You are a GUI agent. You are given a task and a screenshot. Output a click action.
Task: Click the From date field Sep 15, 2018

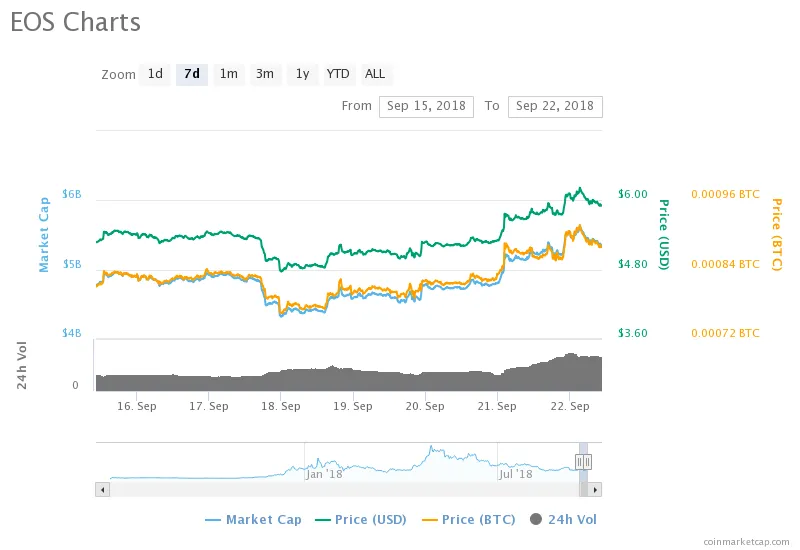[426, 107]
